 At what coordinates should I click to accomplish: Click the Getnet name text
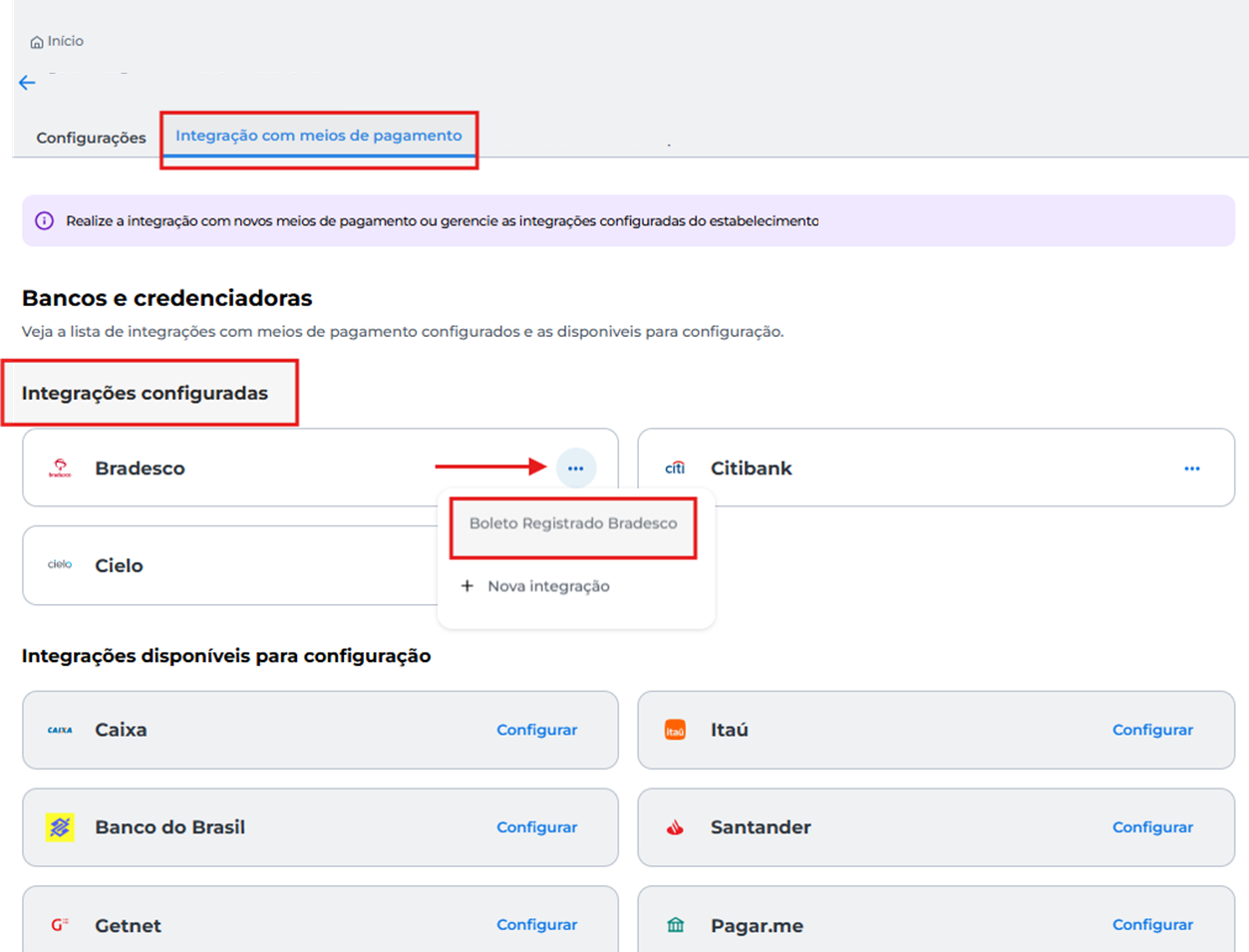click(x=128, y=925)
